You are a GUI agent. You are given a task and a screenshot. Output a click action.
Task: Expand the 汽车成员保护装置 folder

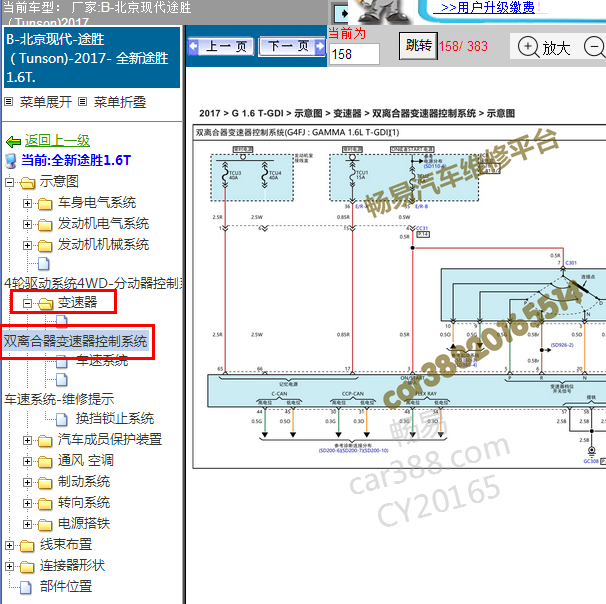(27, 440)
